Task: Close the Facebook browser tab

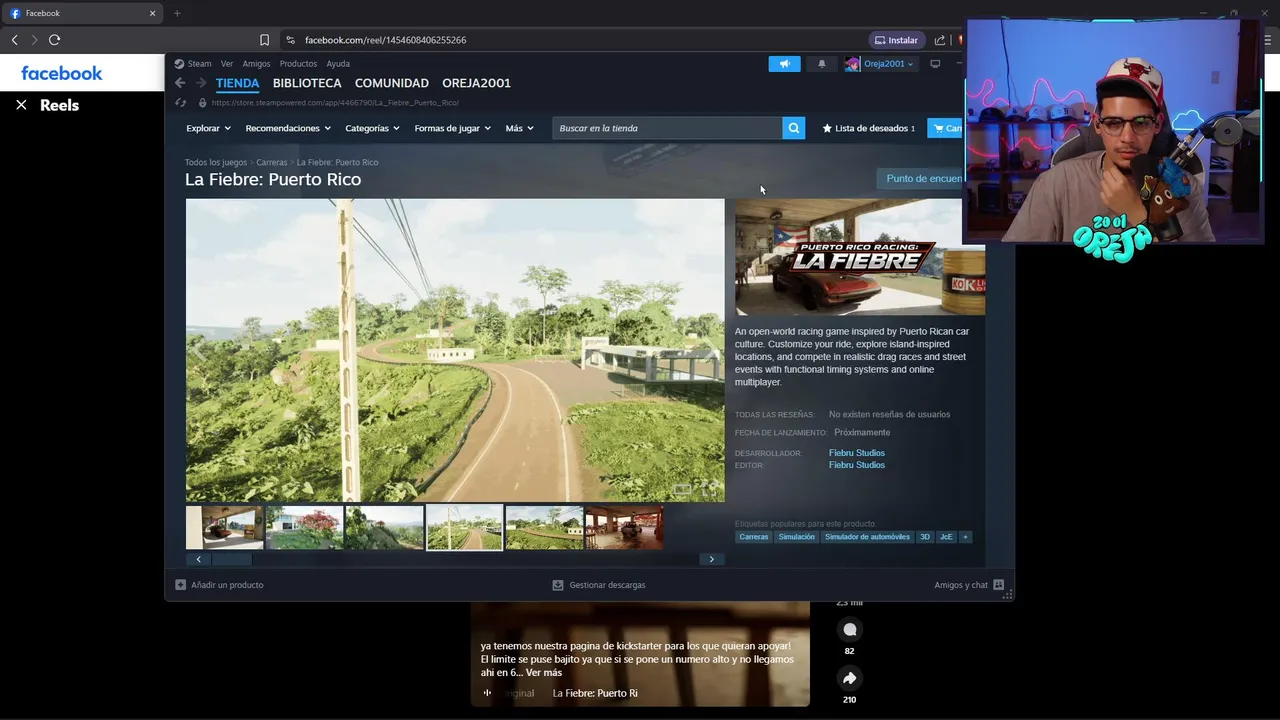Action: click(152, 13)
